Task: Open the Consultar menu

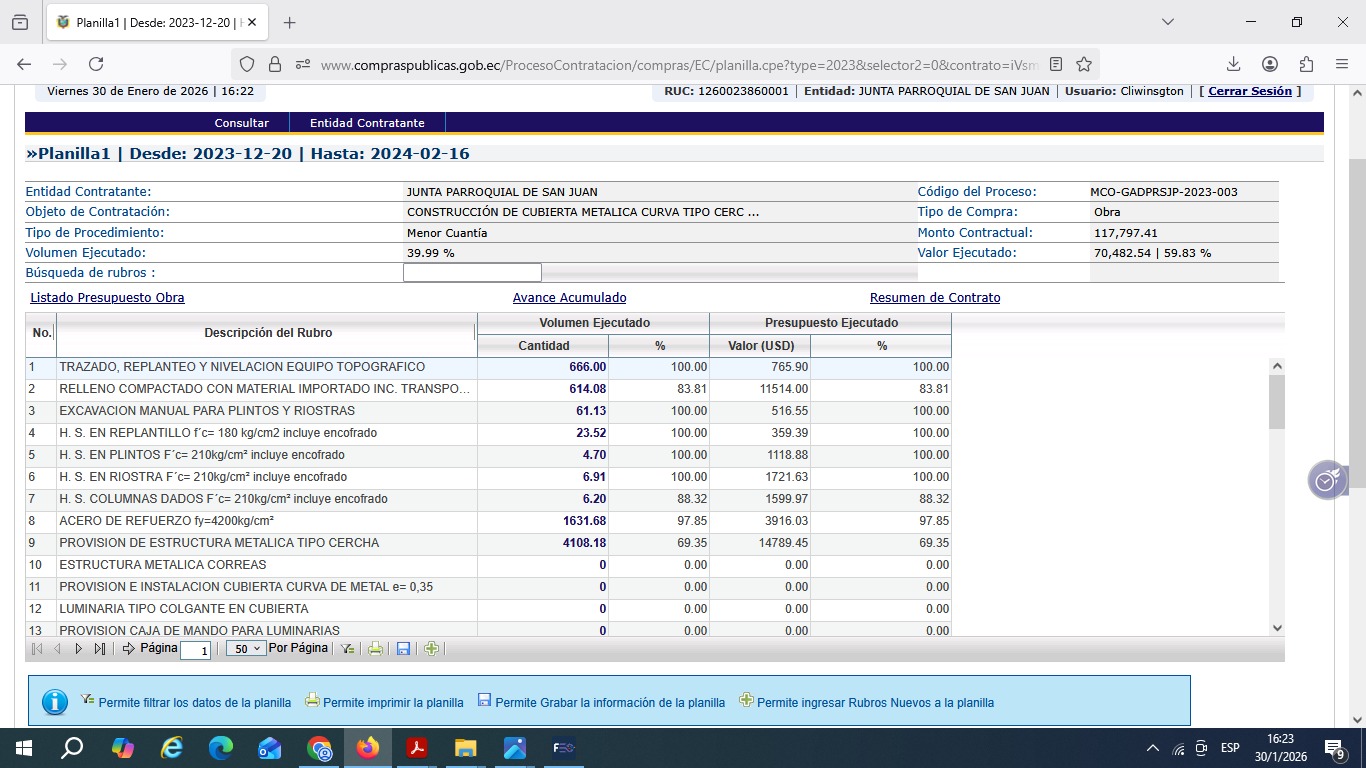Action: click(241, 123)
